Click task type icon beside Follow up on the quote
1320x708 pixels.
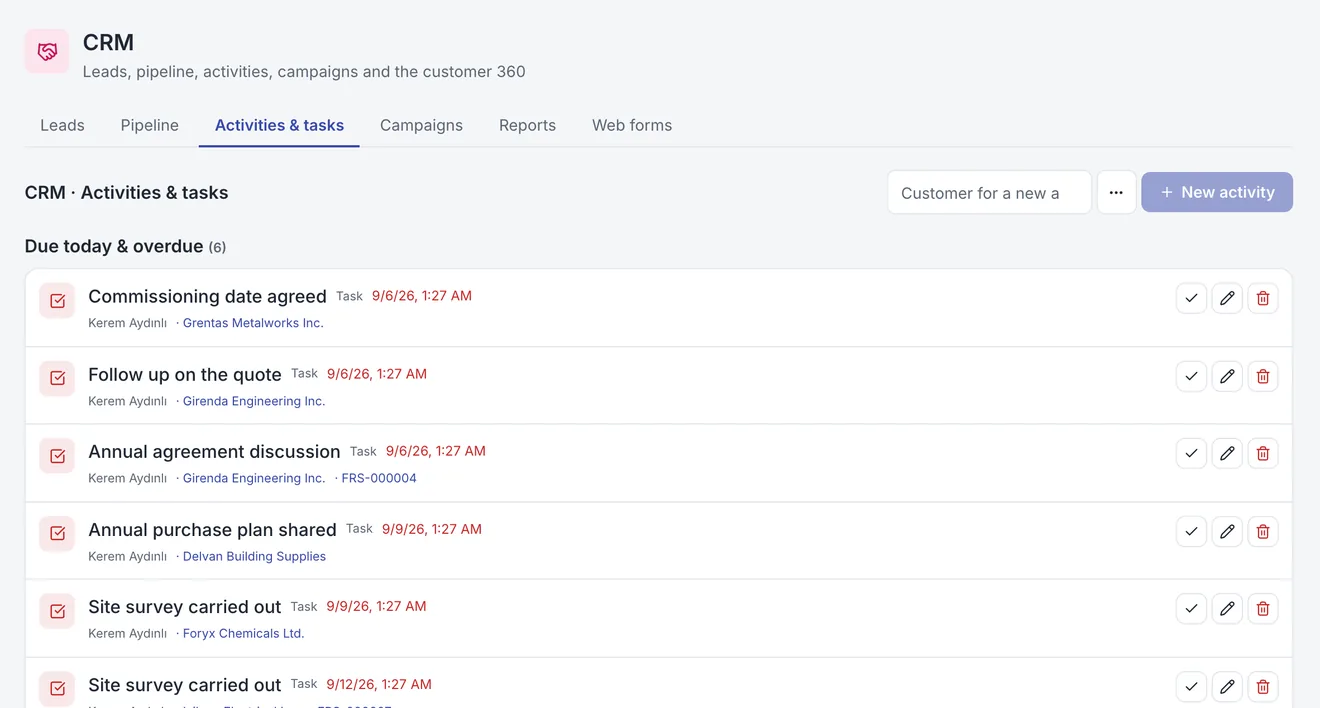coord(57,378)
